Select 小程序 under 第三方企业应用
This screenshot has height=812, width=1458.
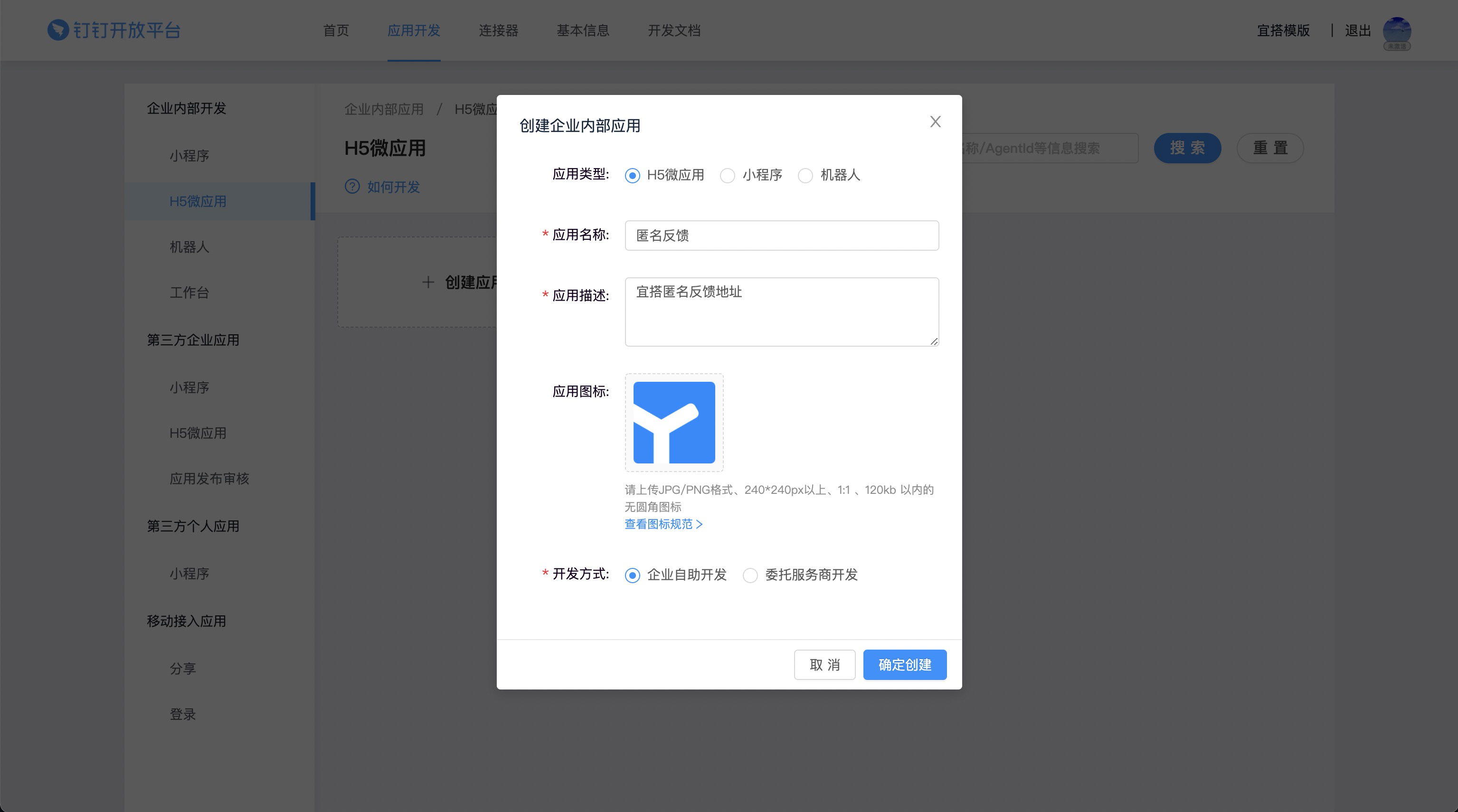point(189,387)
